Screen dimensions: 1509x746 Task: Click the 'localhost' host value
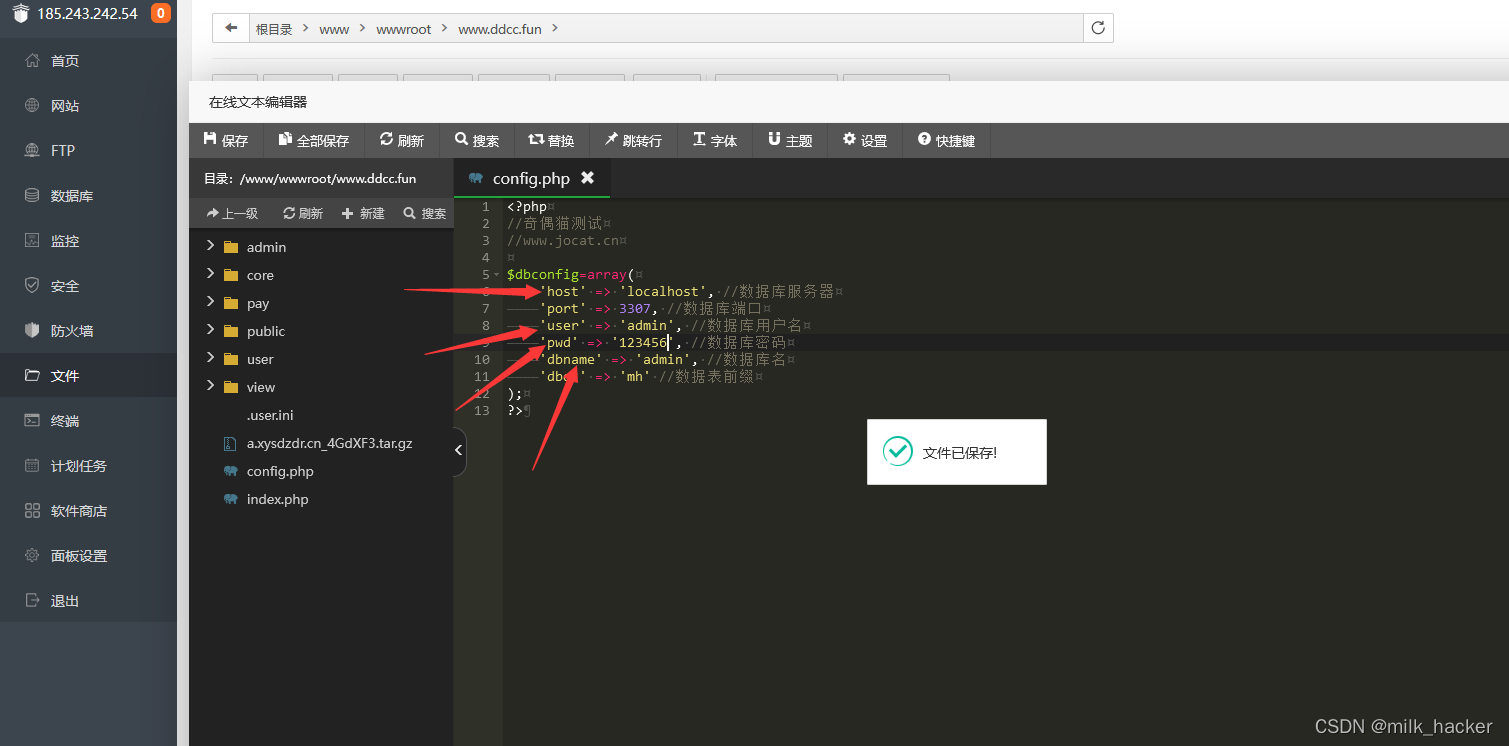click(663, 291)
